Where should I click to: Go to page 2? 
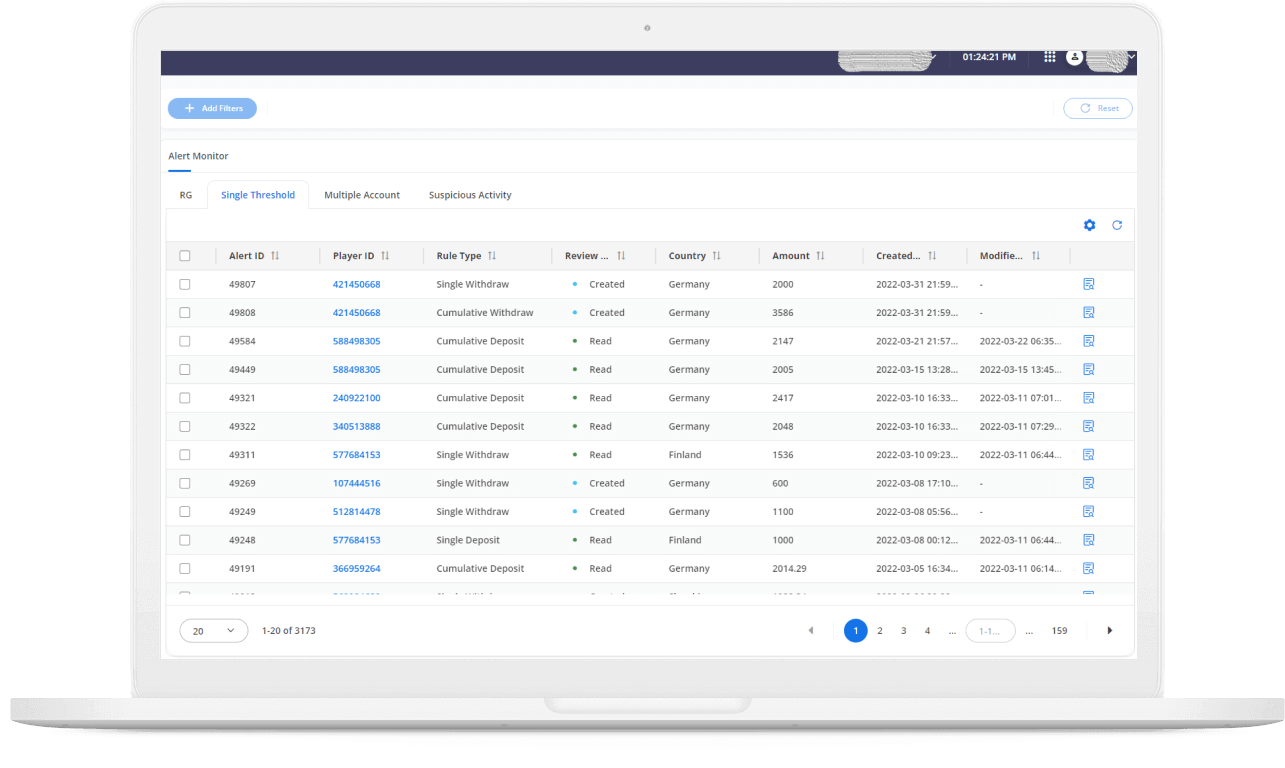[x=880, y=631]
